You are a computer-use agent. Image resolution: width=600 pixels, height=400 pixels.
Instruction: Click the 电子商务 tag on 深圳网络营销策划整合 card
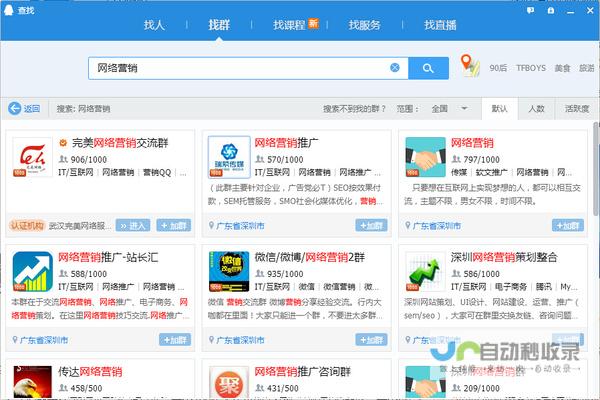click(x=510, y=286)
